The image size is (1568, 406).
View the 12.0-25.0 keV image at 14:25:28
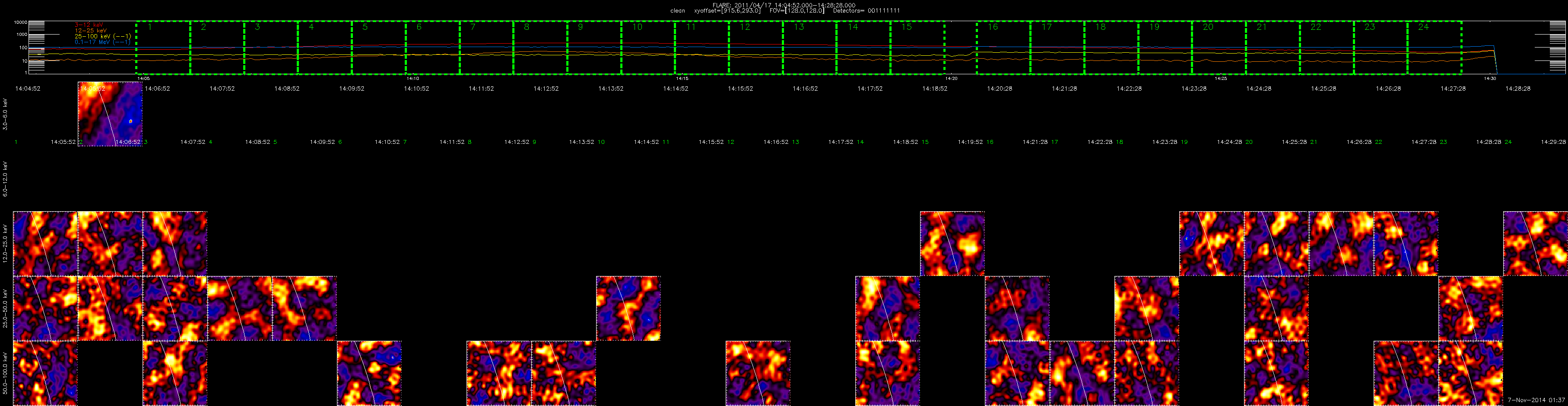pyautogui.click(x=1341, y=244)
